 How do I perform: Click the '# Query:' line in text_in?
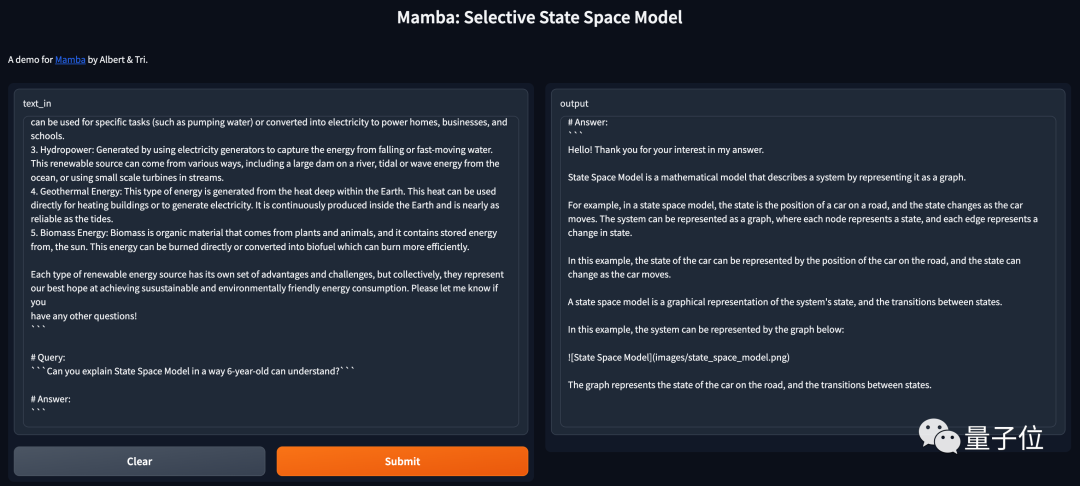point(49,357)
